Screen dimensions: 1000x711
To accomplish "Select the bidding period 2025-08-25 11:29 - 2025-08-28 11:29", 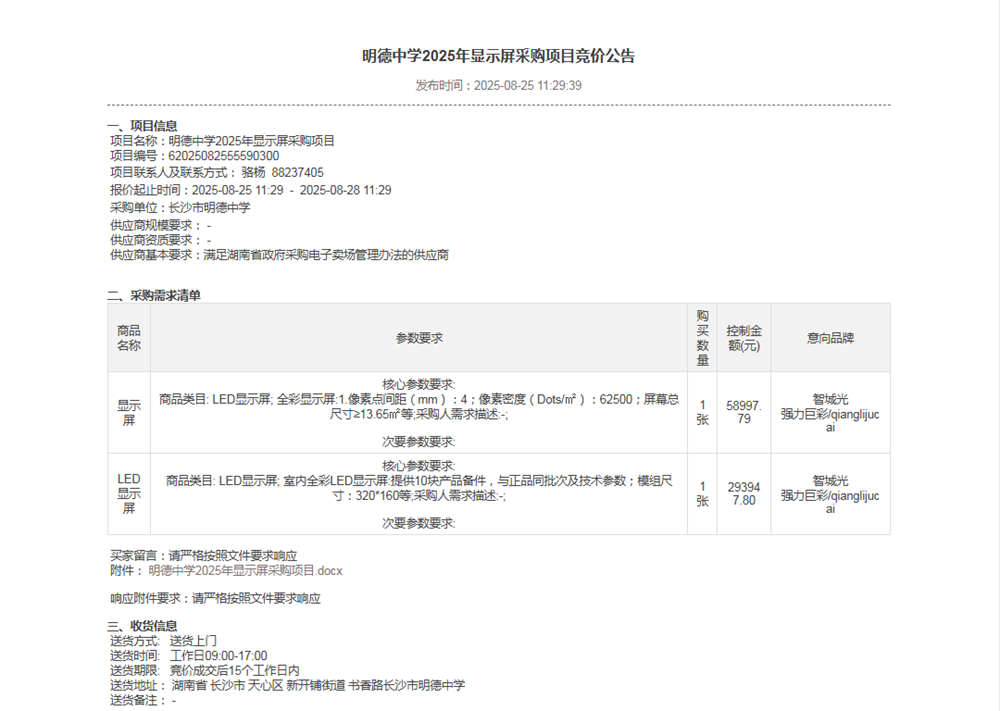I will (x=291, y=190).
